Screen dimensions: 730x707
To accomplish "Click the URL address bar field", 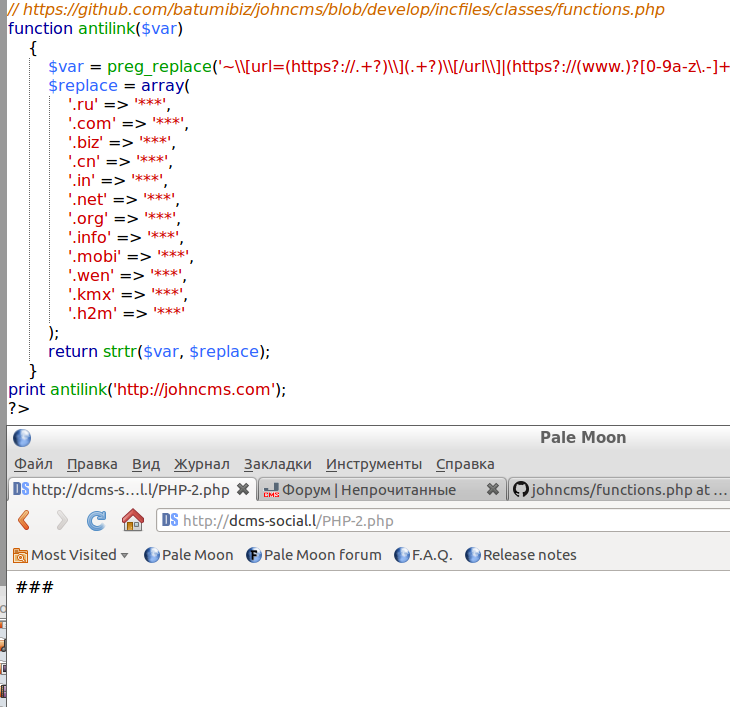I will coord(450,520).
